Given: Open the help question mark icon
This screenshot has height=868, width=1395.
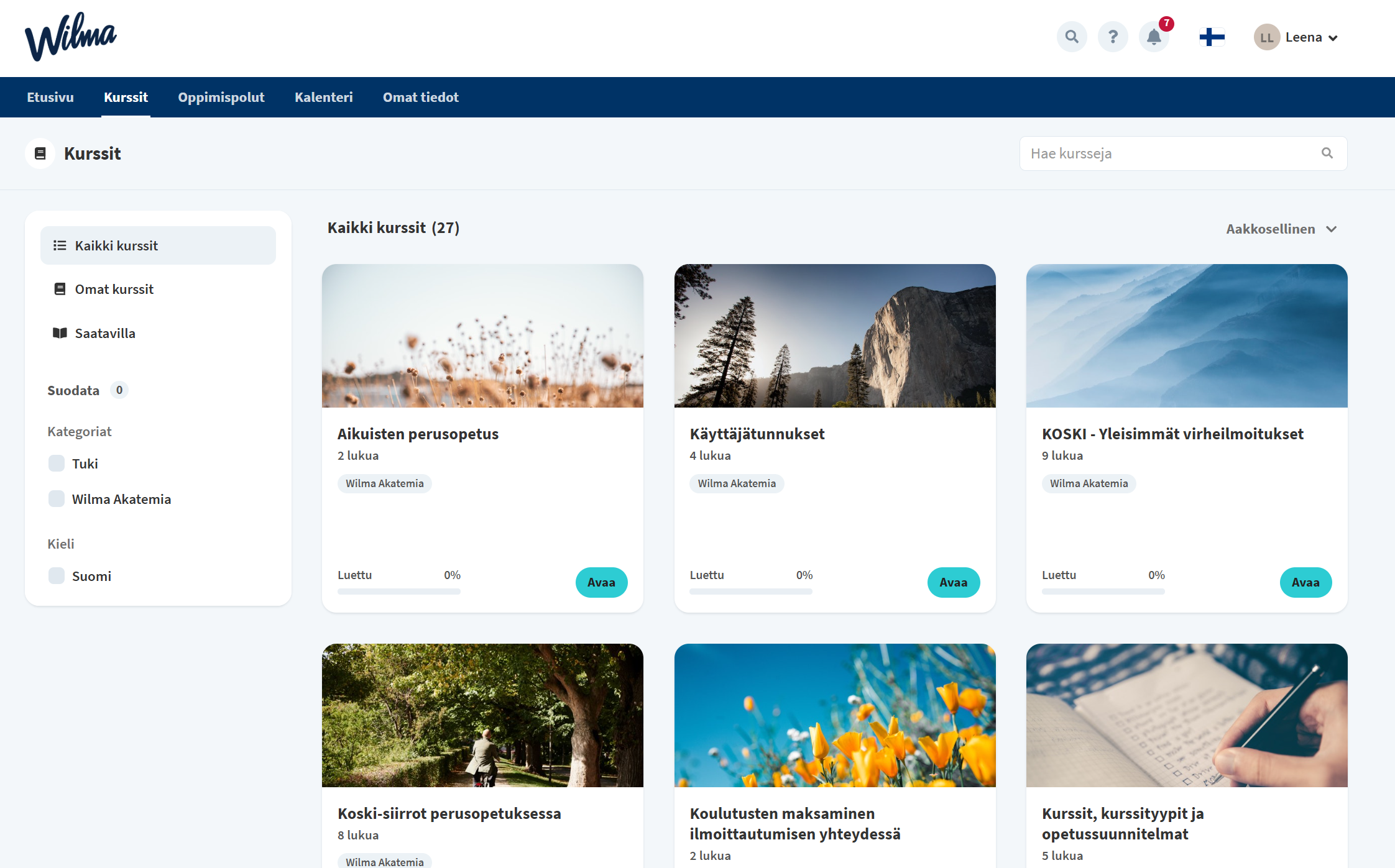Looking at the screenshot, I should click(x=1113, y=37).
